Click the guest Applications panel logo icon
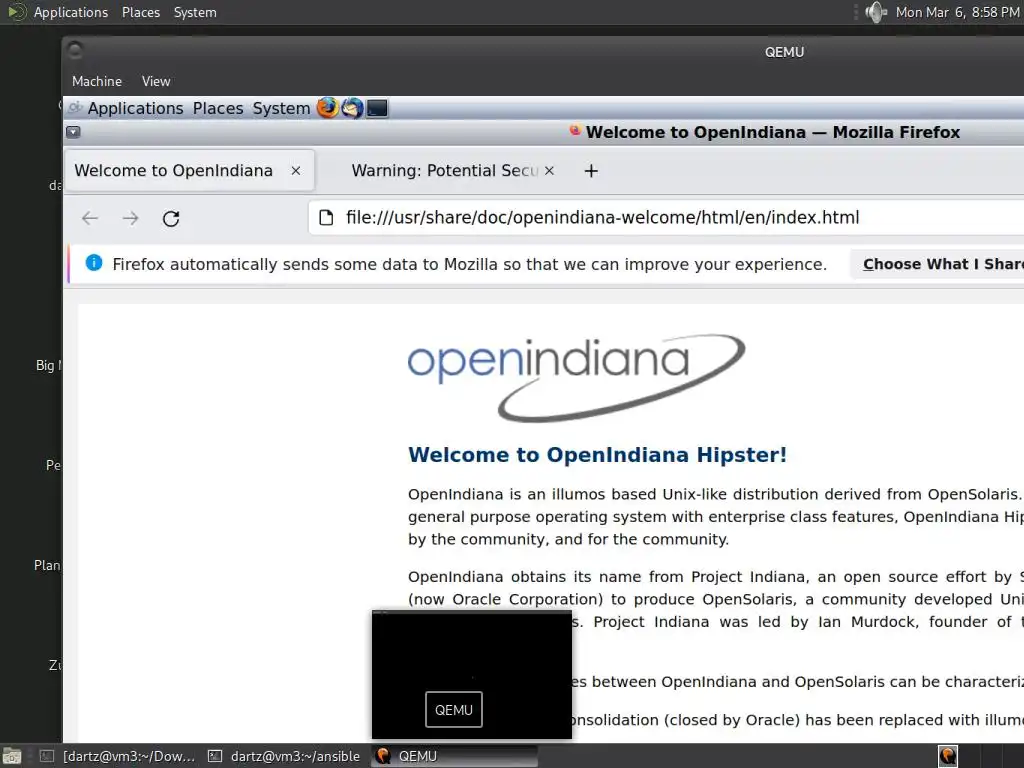Viewport: 1024px width, 768px height. pyautogui.click(x=75, y=108)
